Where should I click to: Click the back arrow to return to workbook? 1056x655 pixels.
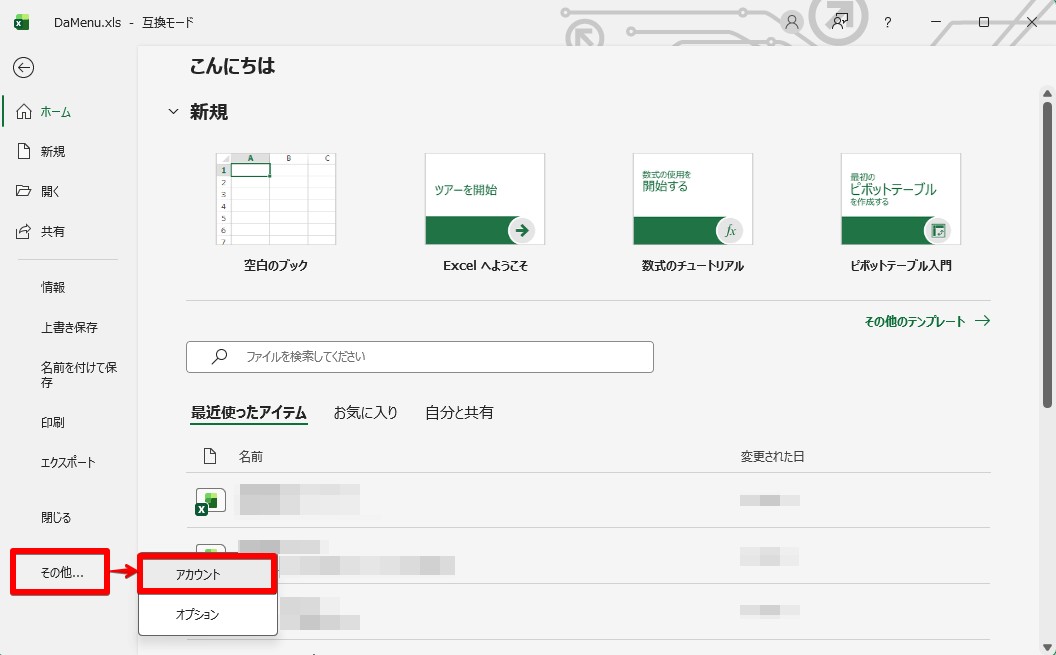click(23, 67)
